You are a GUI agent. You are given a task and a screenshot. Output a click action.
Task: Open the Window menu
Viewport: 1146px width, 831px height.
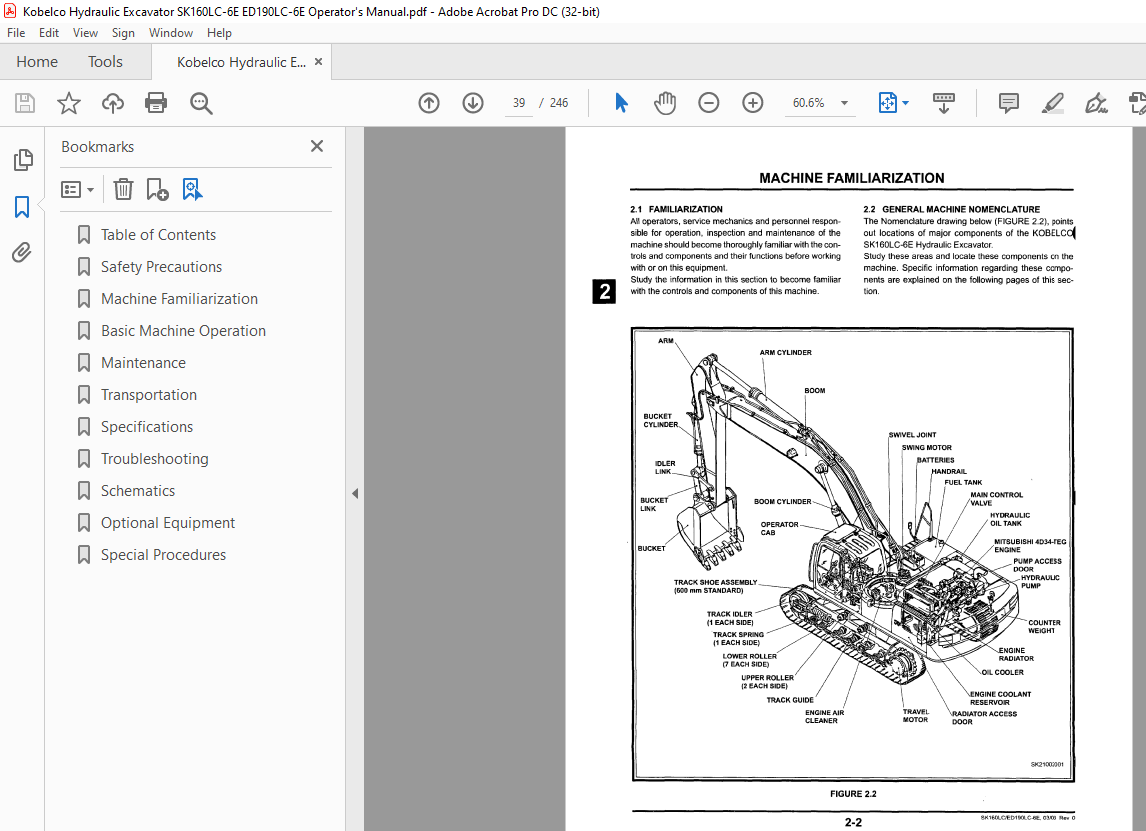pos(171,33)
